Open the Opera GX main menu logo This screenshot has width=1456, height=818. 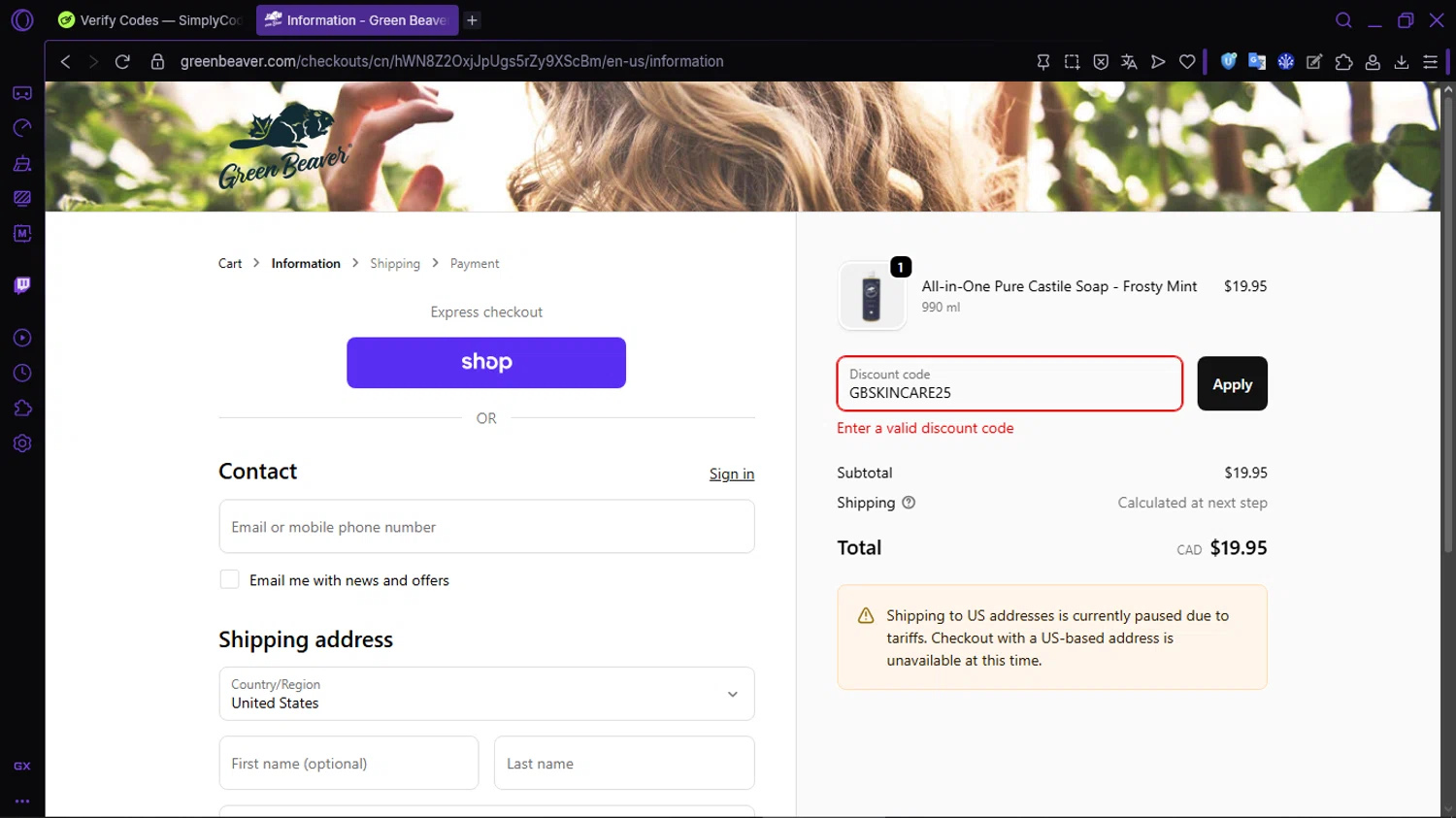(22, 19)
